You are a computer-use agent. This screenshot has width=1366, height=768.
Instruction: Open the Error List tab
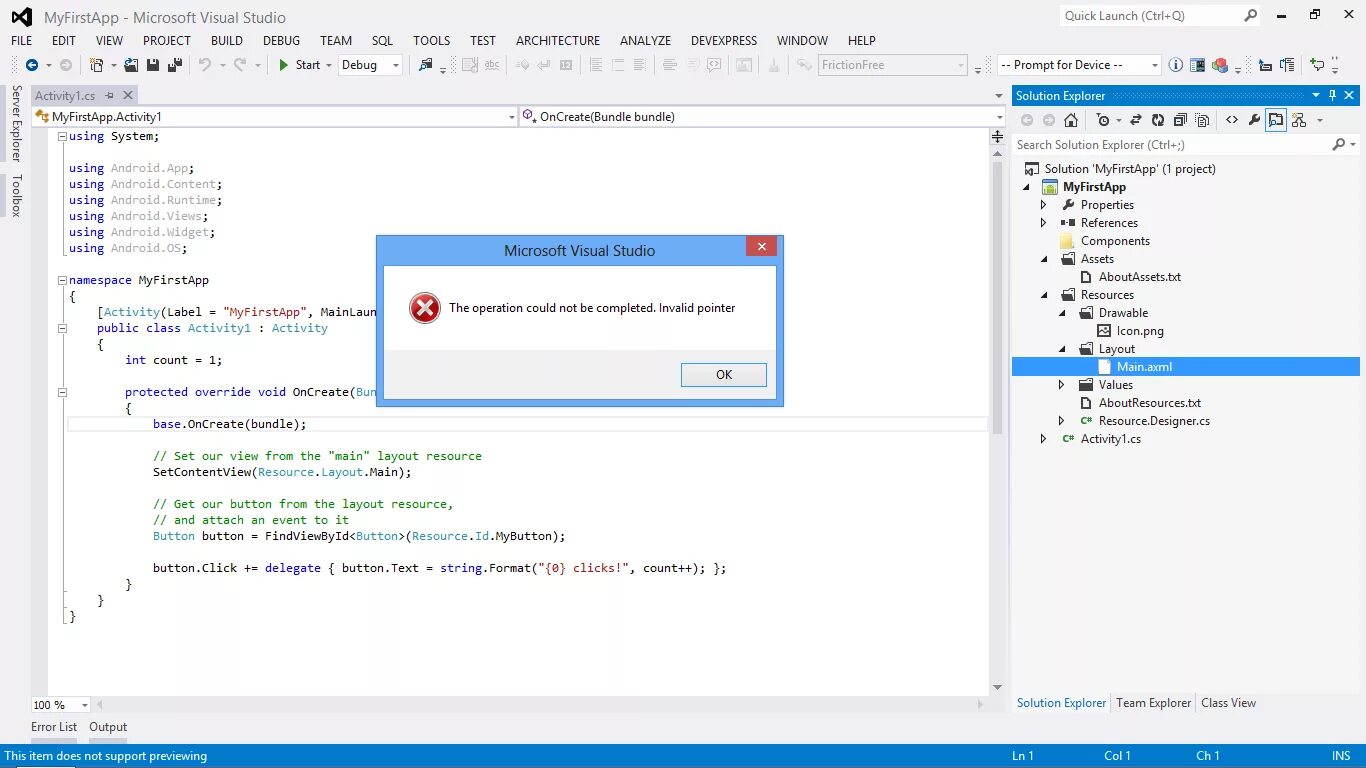tap(54, 727)
